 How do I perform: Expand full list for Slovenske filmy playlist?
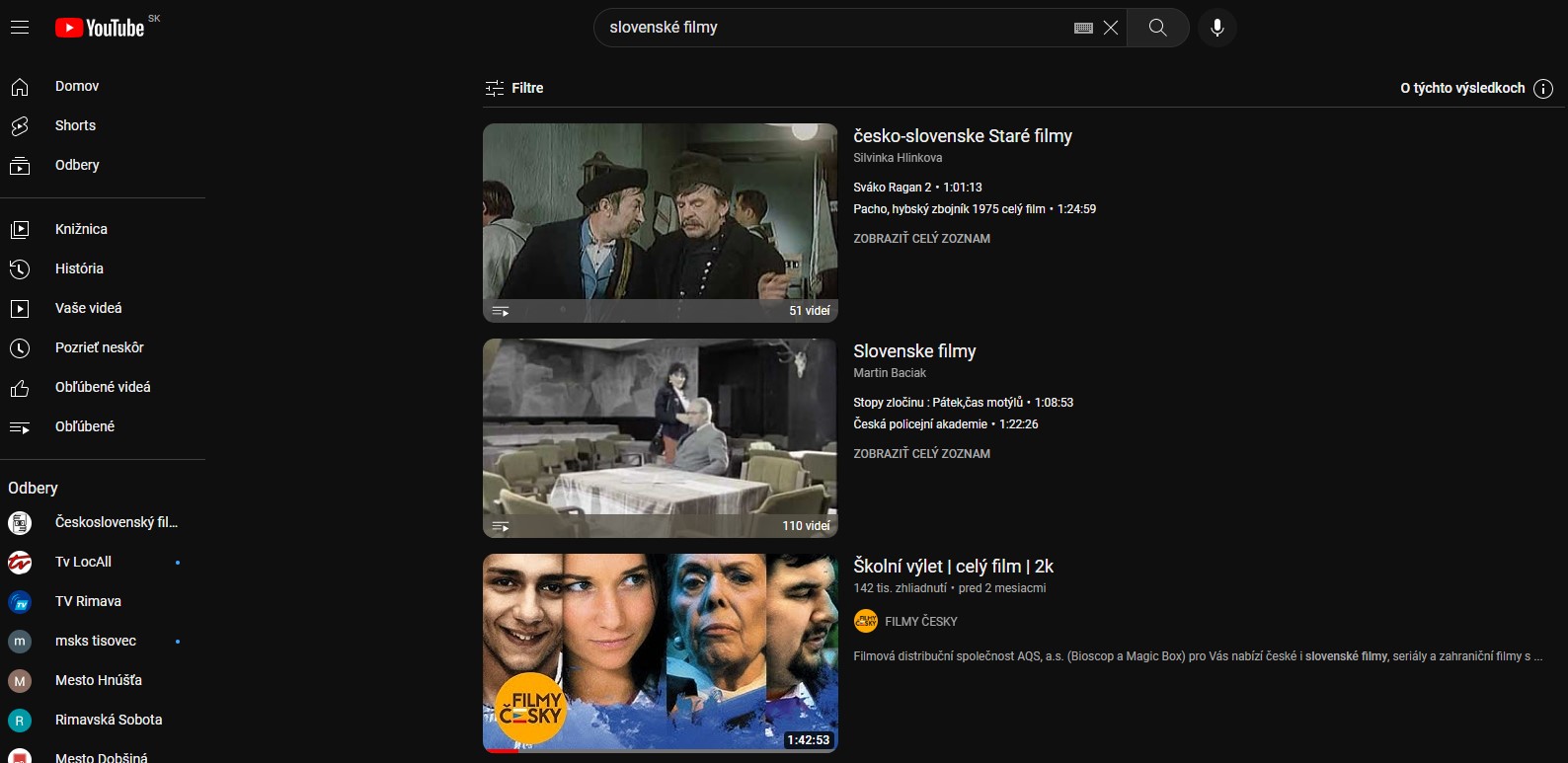coord(921,454)
